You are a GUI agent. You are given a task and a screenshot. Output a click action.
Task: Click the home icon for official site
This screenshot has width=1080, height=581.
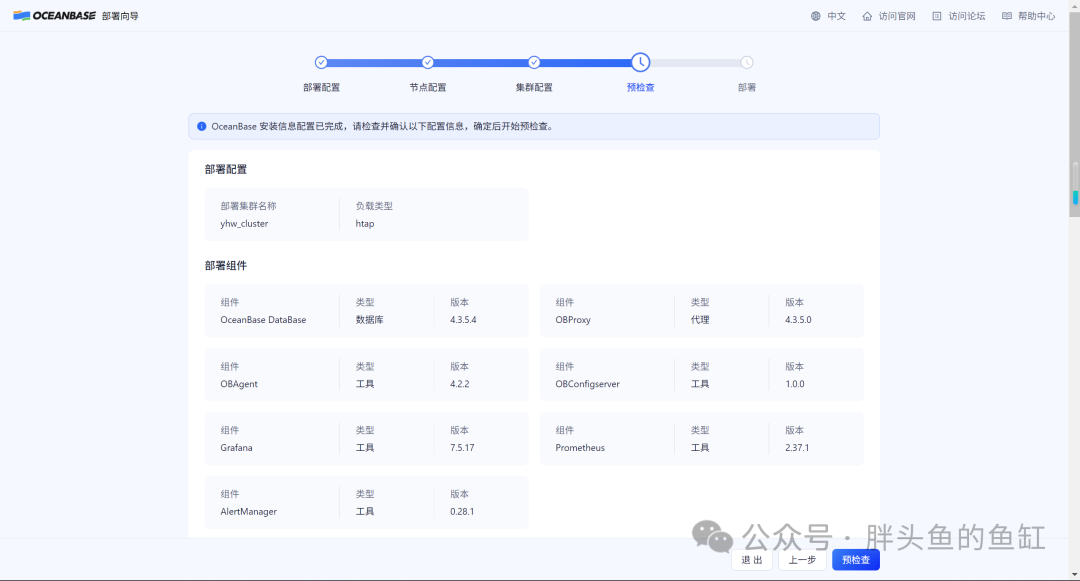pyautogui.click(x=867, y=16)
